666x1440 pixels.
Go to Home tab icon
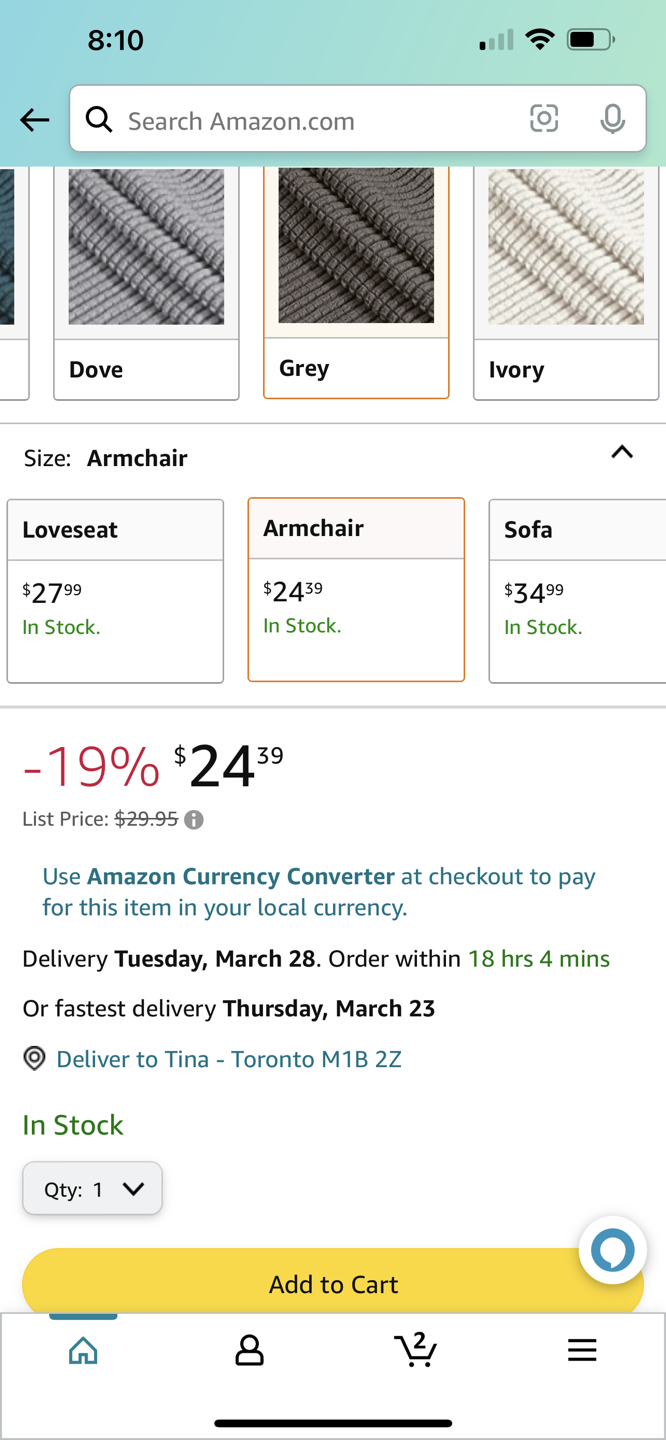(x=83, y=1351)
